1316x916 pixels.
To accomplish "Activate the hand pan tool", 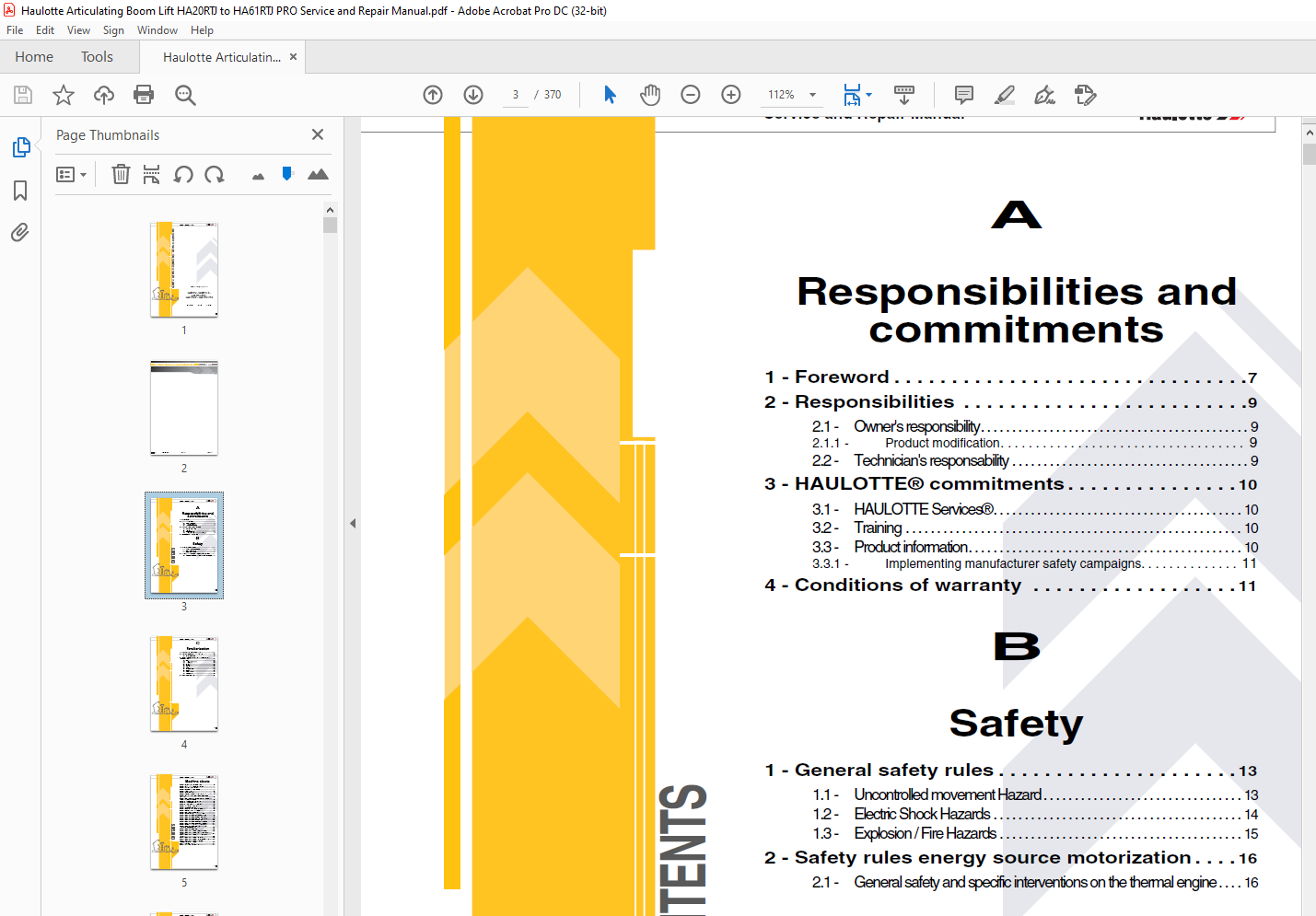I will (650, 95).
